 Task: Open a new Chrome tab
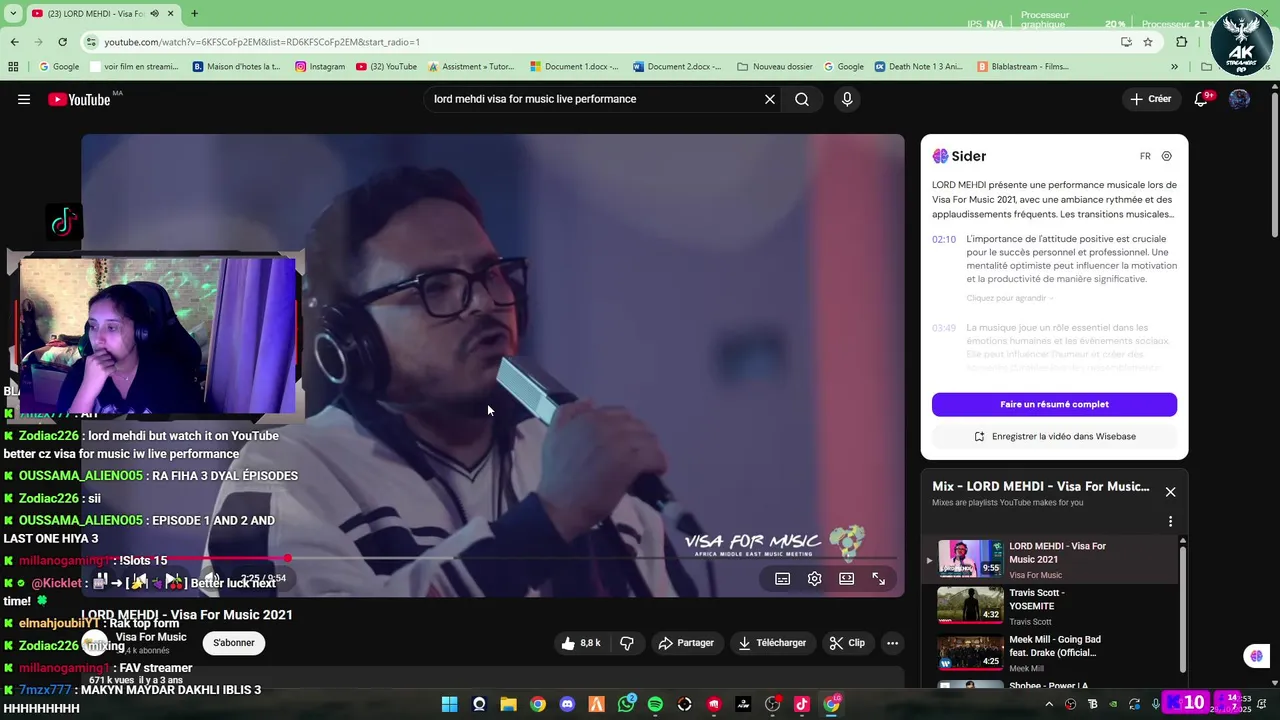(x=194, y=14)
